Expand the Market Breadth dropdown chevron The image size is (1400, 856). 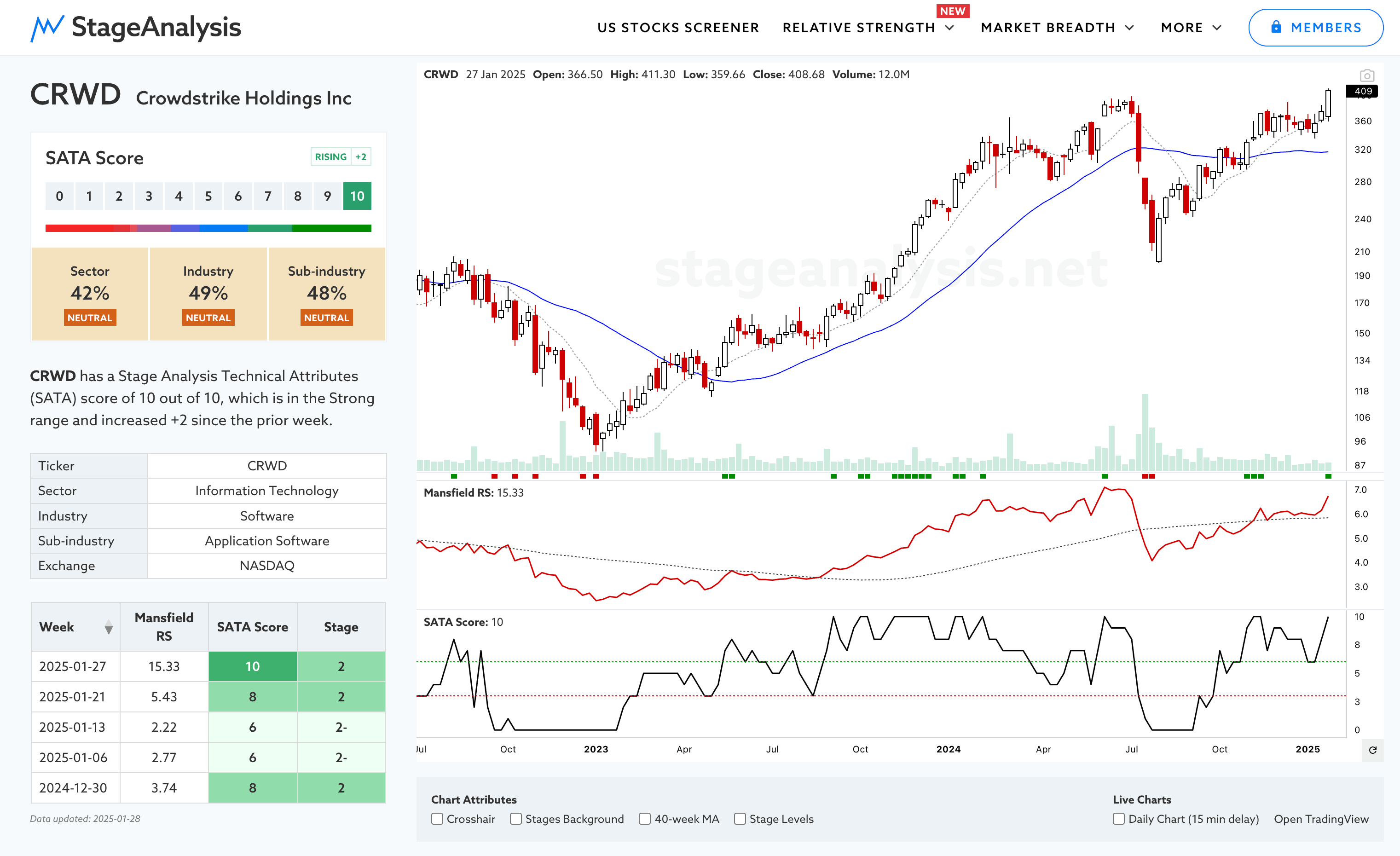coord(1129,28)
